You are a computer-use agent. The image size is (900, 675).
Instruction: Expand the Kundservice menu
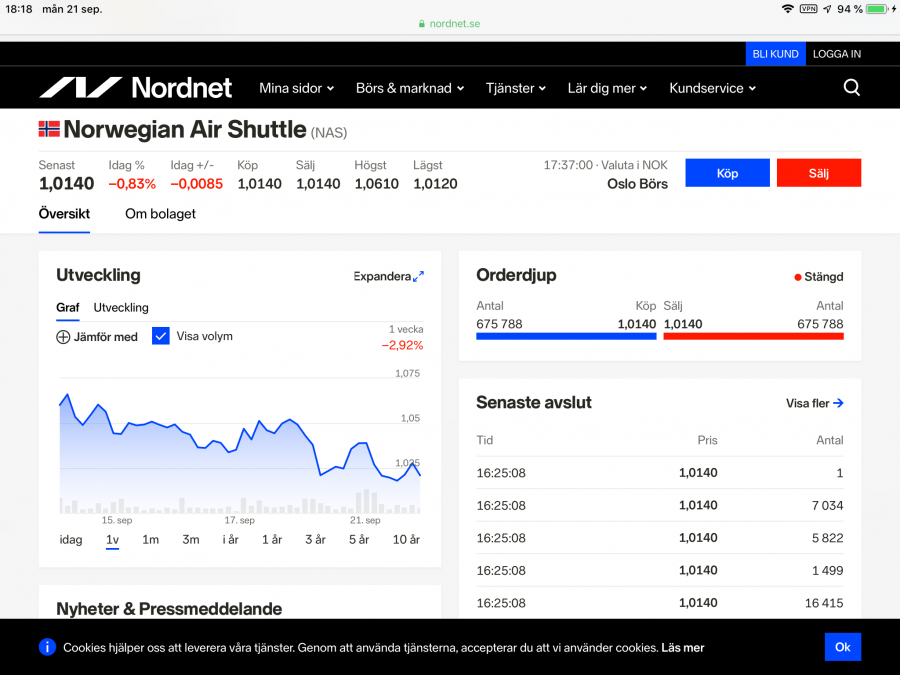click(712, 88)
